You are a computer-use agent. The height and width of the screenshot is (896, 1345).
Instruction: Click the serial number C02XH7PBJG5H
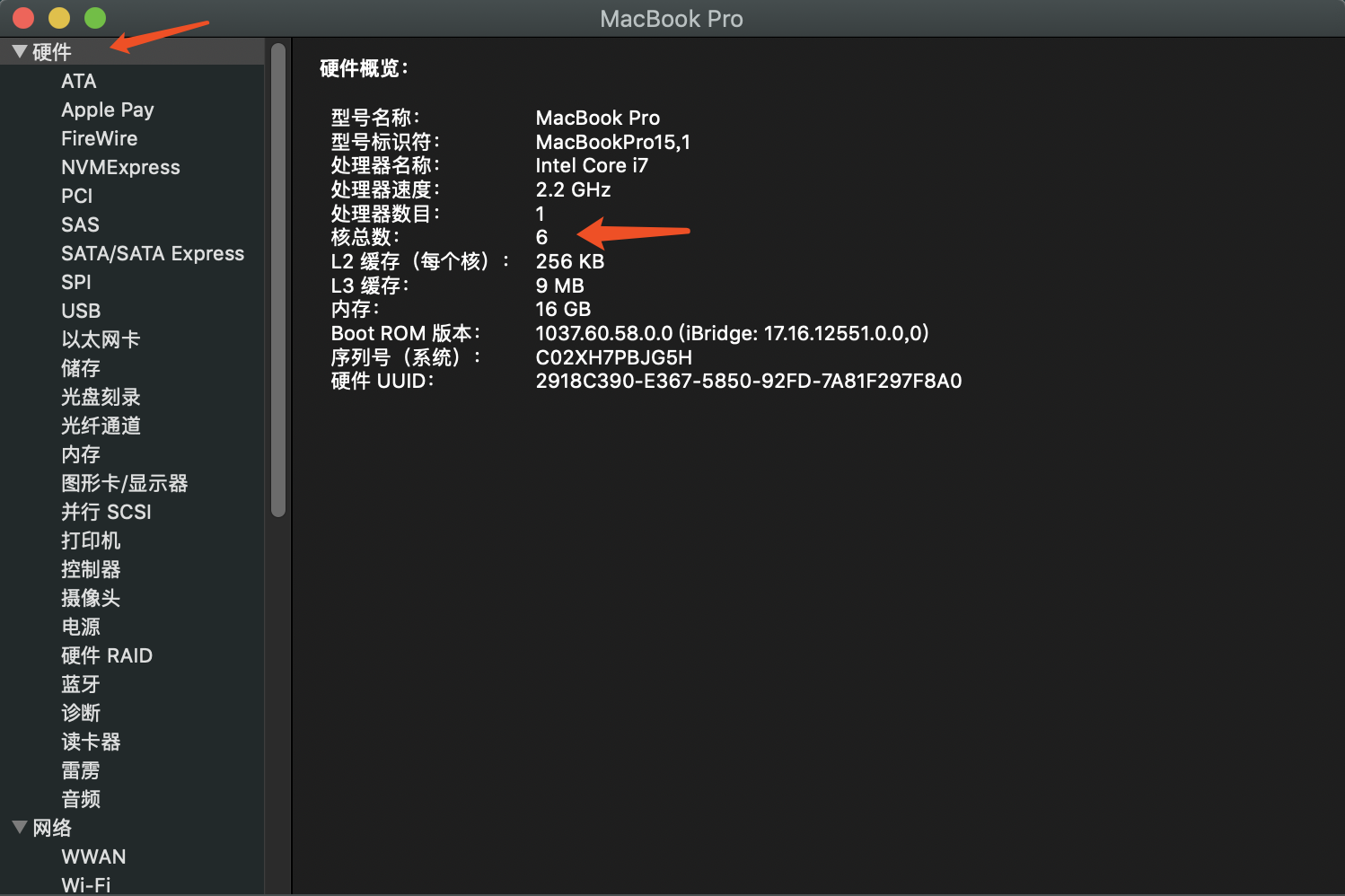coord(614,357)
